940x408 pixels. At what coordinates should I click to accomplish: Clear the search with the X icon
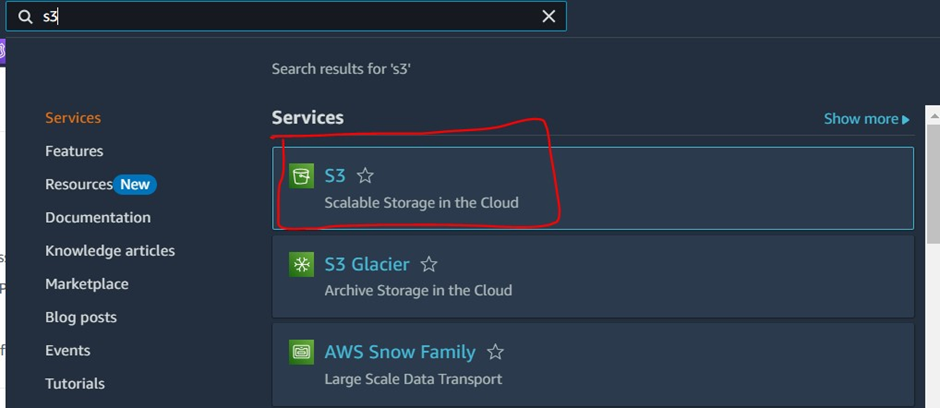[548, 16]
